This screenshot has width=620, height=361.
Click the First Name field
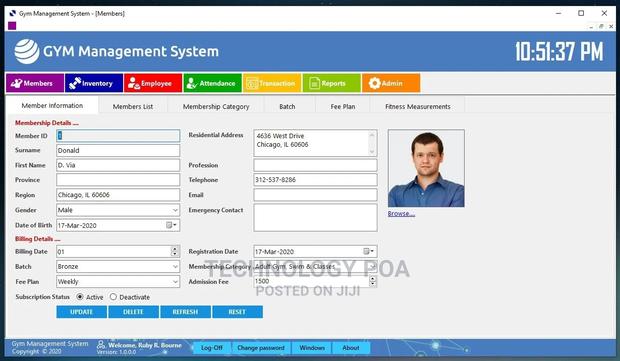pyautogui.click(x=118, y=165)
